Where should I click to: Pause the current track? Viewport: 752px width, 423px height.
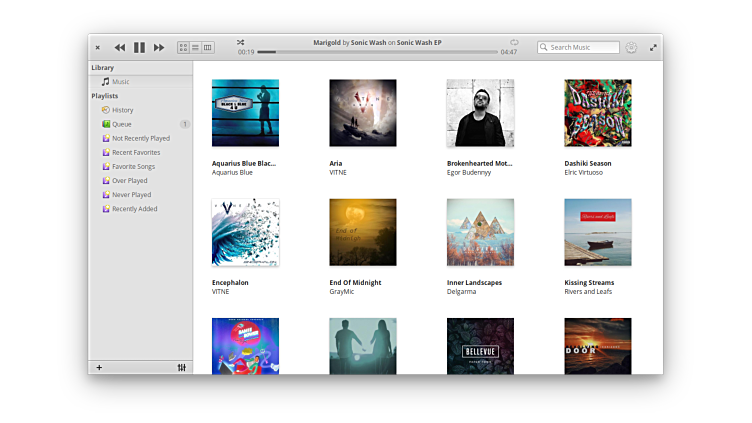click(x=139, y=47)
